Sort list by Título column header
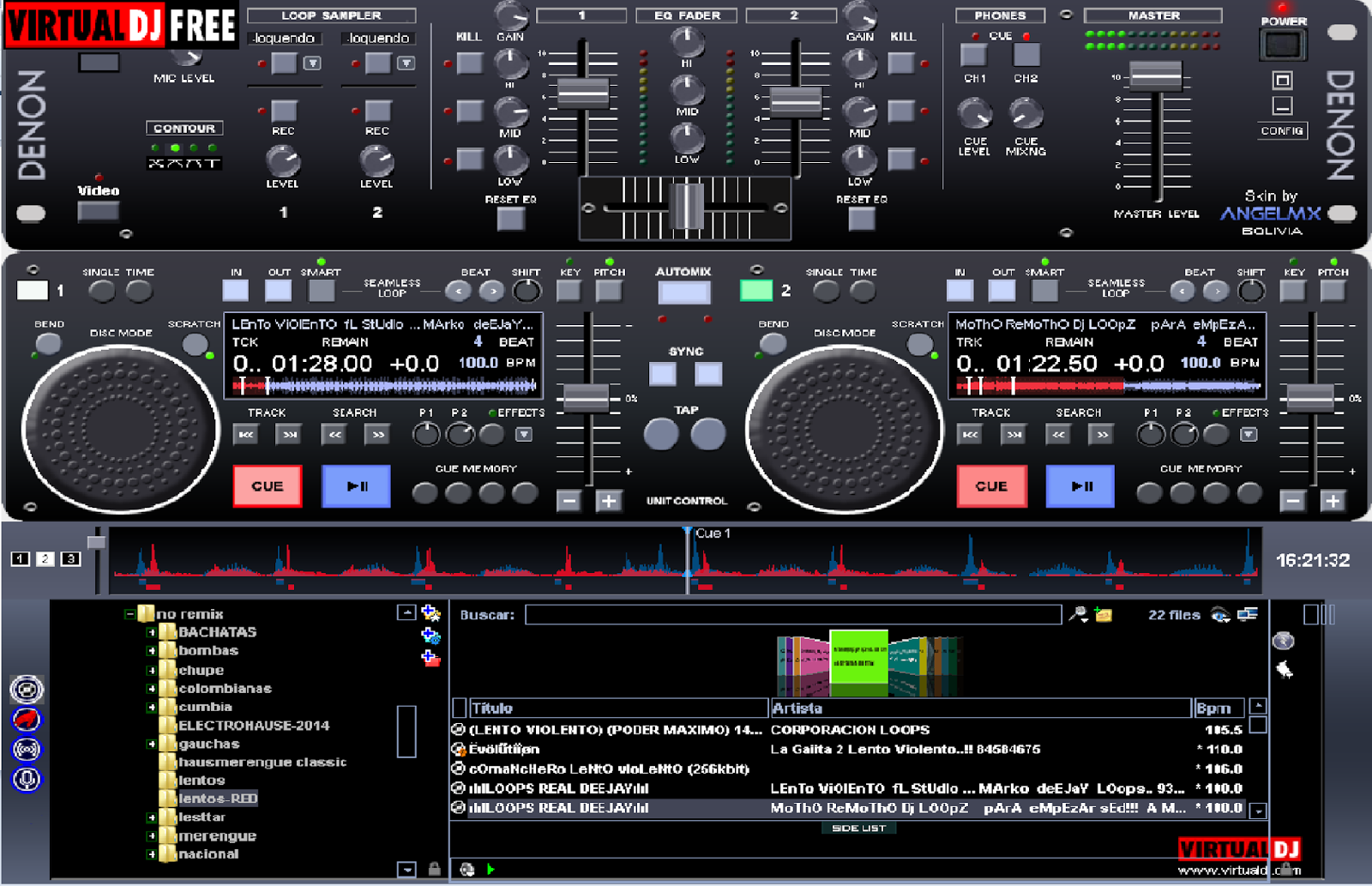The width and height of the screenshot is (1372, 886). [x=618, y=708]
